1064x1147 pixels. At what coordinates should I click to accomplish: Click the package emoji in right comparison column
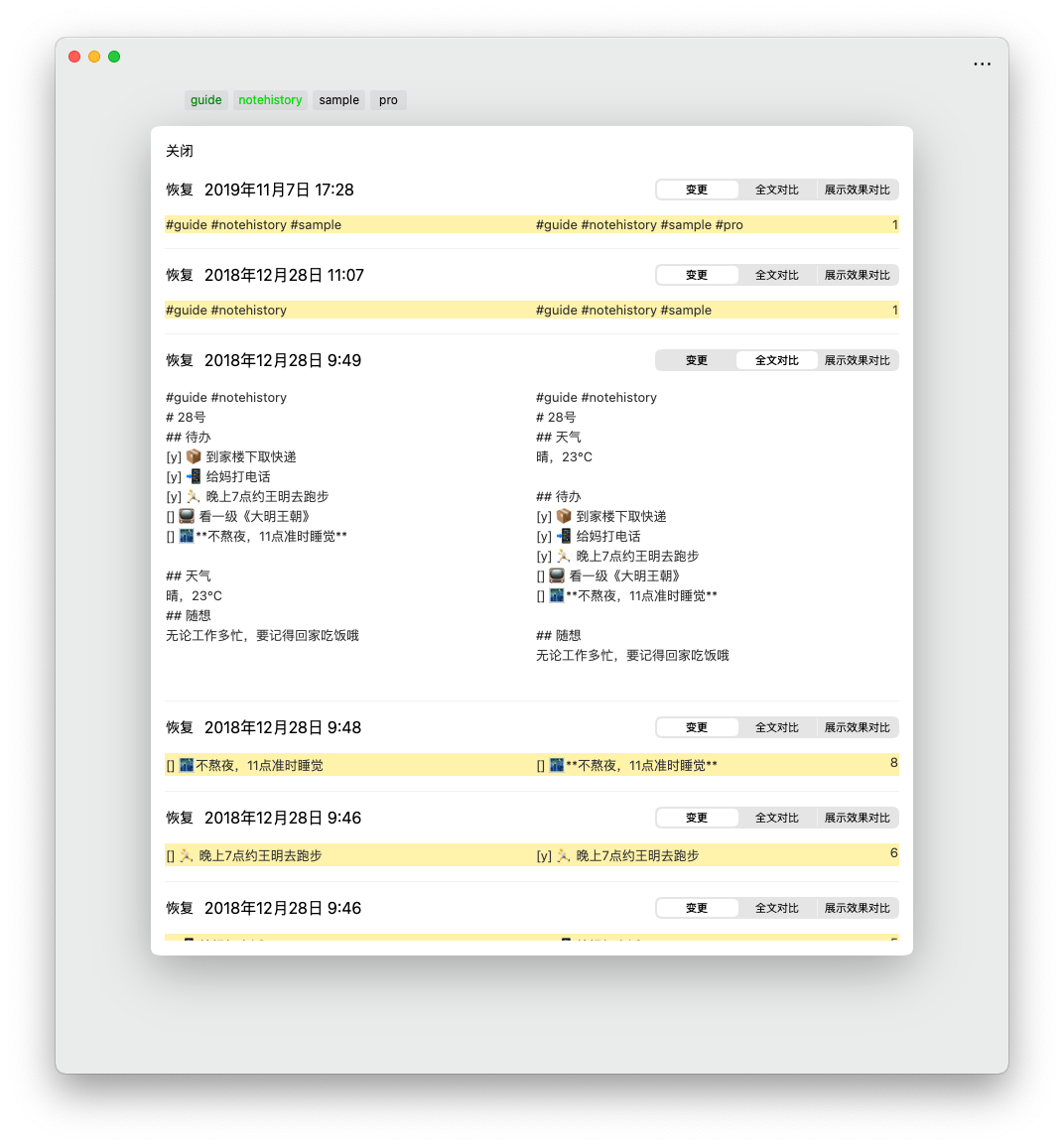click(564, 516)
